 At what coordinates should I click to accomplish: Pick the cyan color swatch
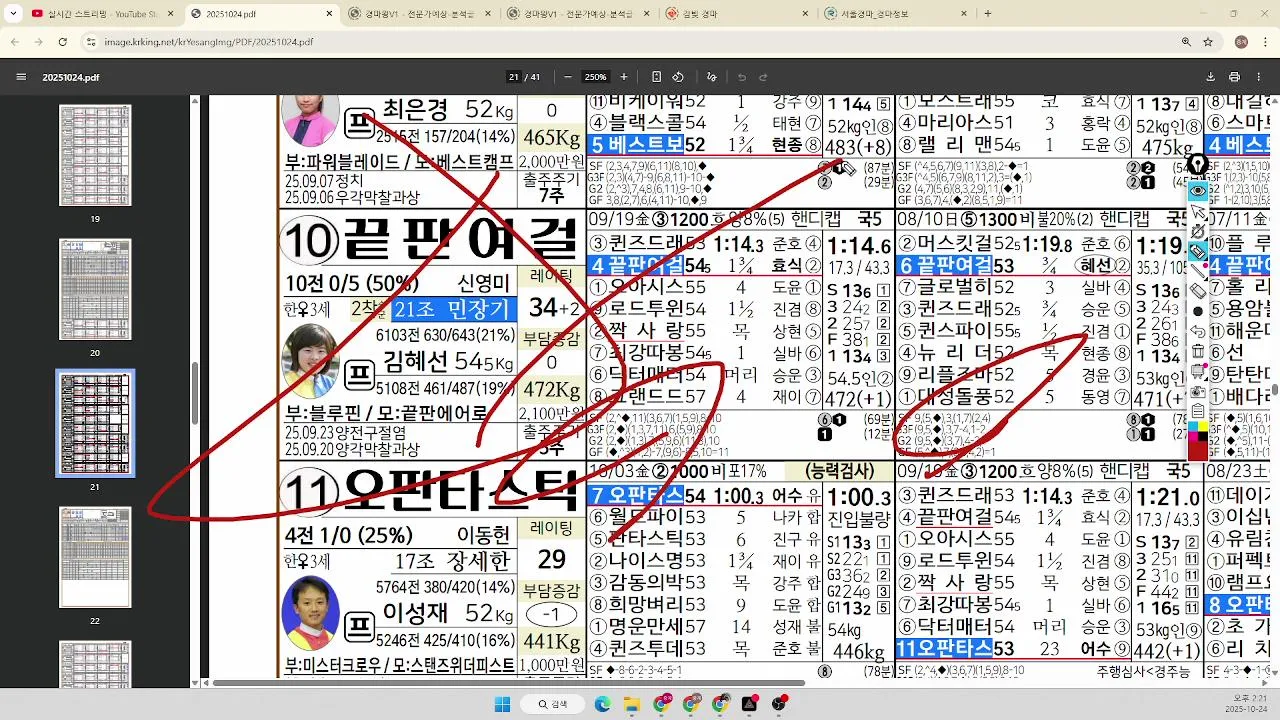pos(1192,426)
